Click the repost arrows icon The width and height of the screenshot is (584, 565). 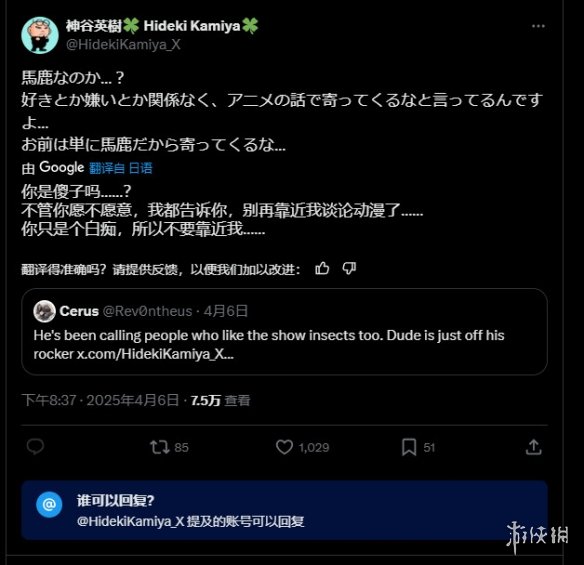click(x=159, y=447)
